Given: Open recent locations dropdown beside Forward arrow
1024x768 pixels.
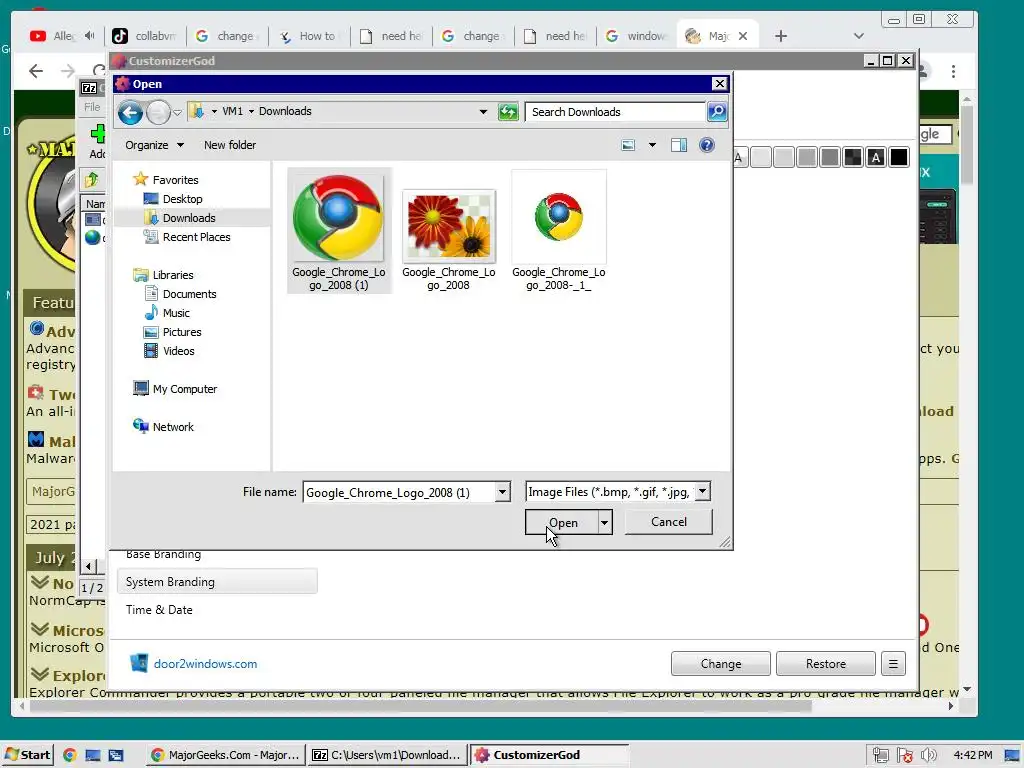Looking at the screenshot, I should [177, 112].
